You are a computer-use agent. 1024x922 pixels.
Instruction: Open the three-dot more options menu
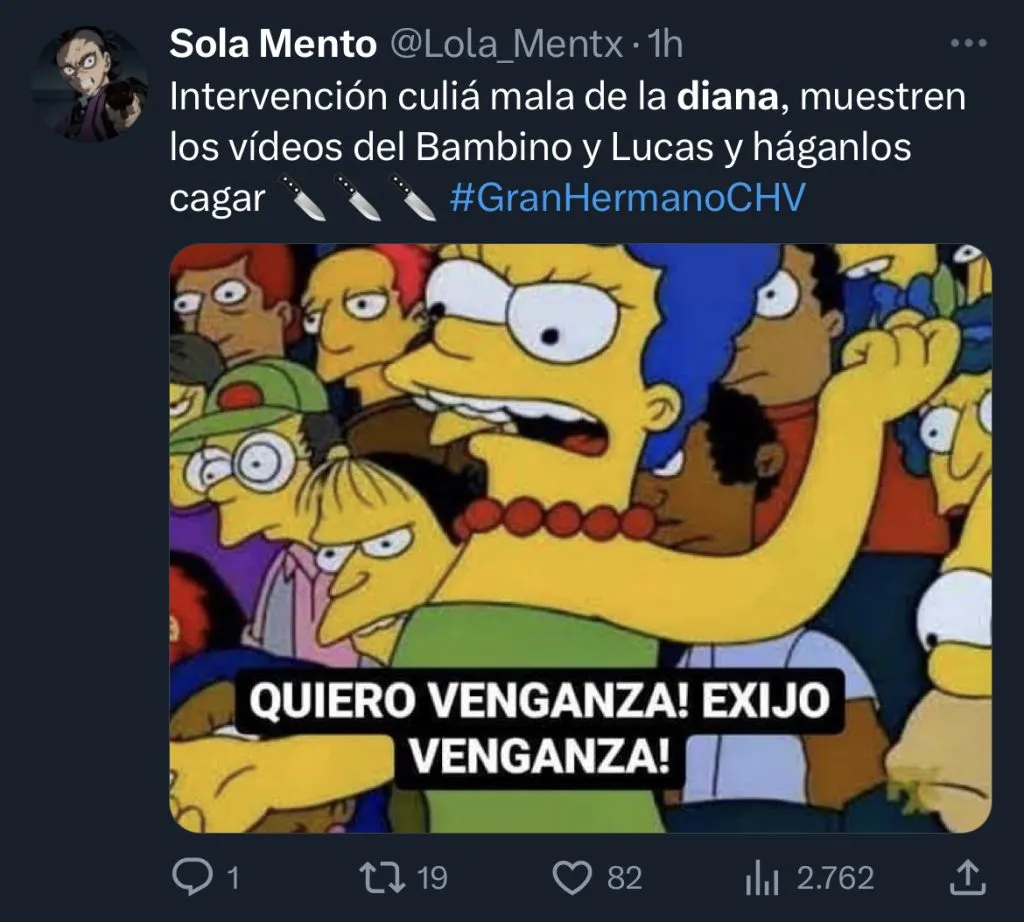point(968,44)
